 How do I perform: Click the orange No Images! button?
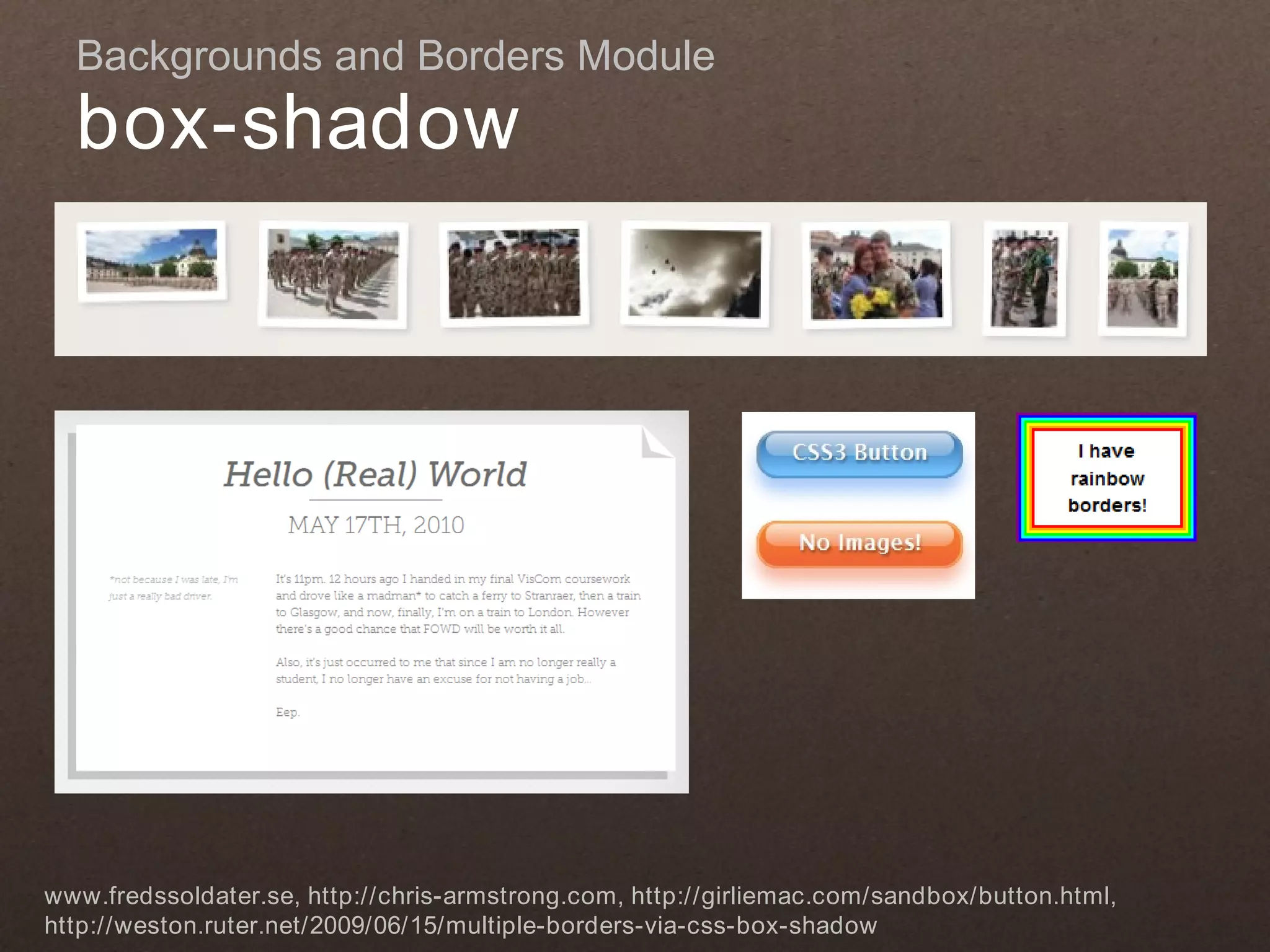[x=859, y=544]
